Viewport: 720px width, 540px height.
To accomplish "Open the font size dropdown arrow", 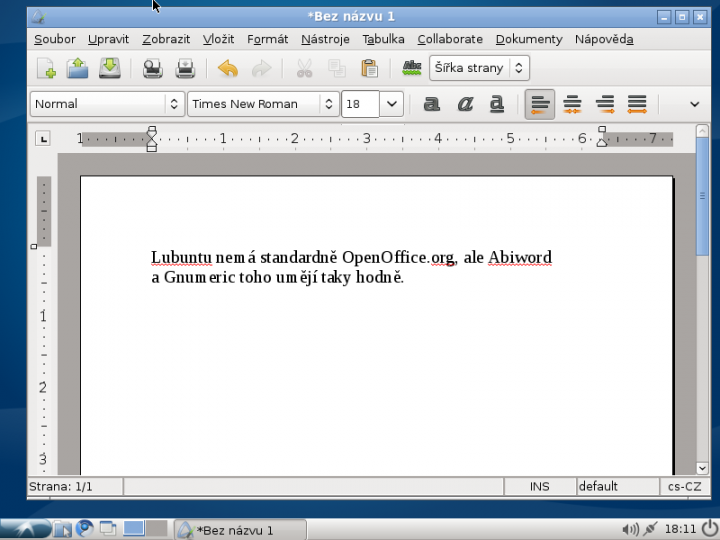I will [392, 104].
